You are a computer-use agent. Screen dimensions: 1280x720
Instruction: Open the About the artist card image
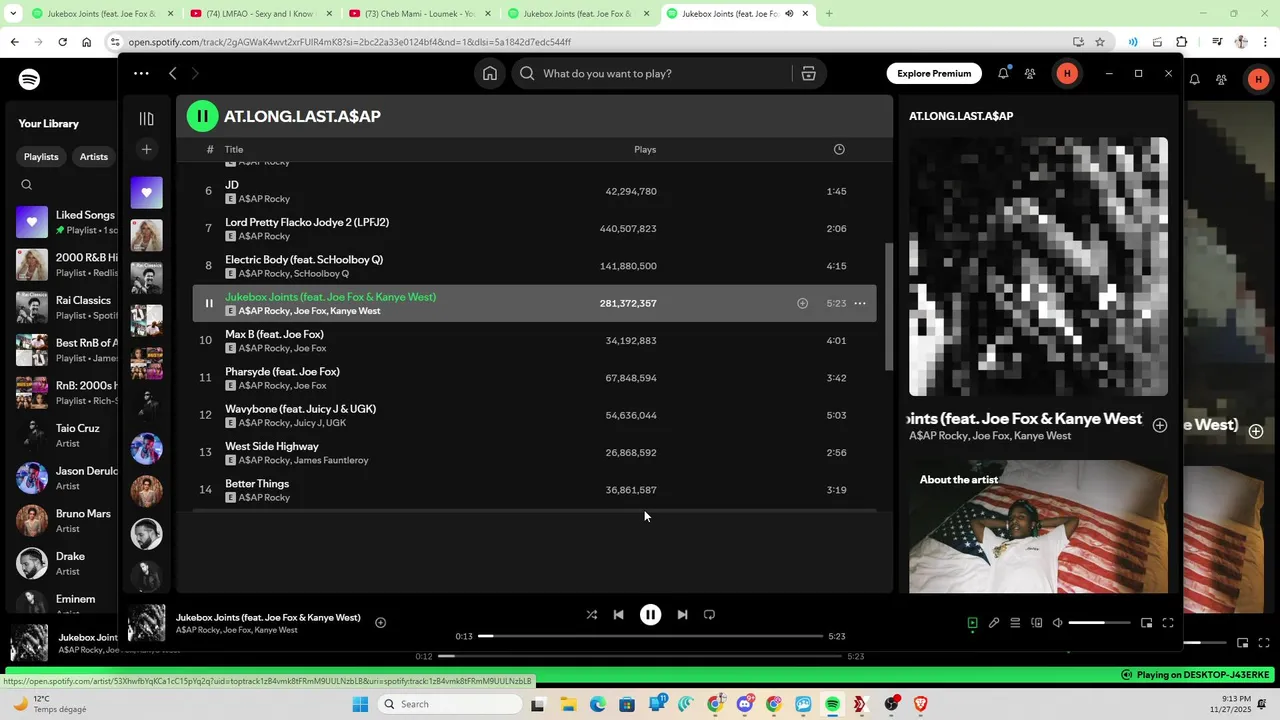(1038, 527)
